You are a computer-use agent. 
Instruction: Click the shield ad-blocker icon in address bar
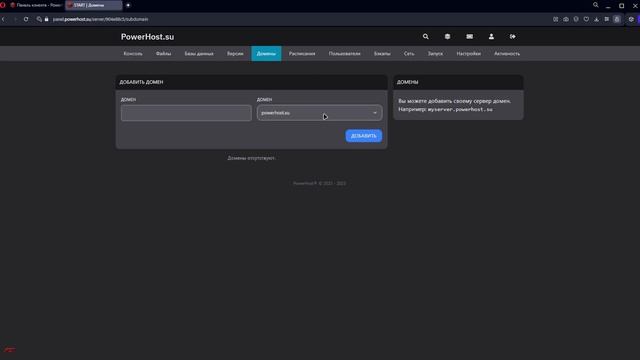click(x=576, y=19)
